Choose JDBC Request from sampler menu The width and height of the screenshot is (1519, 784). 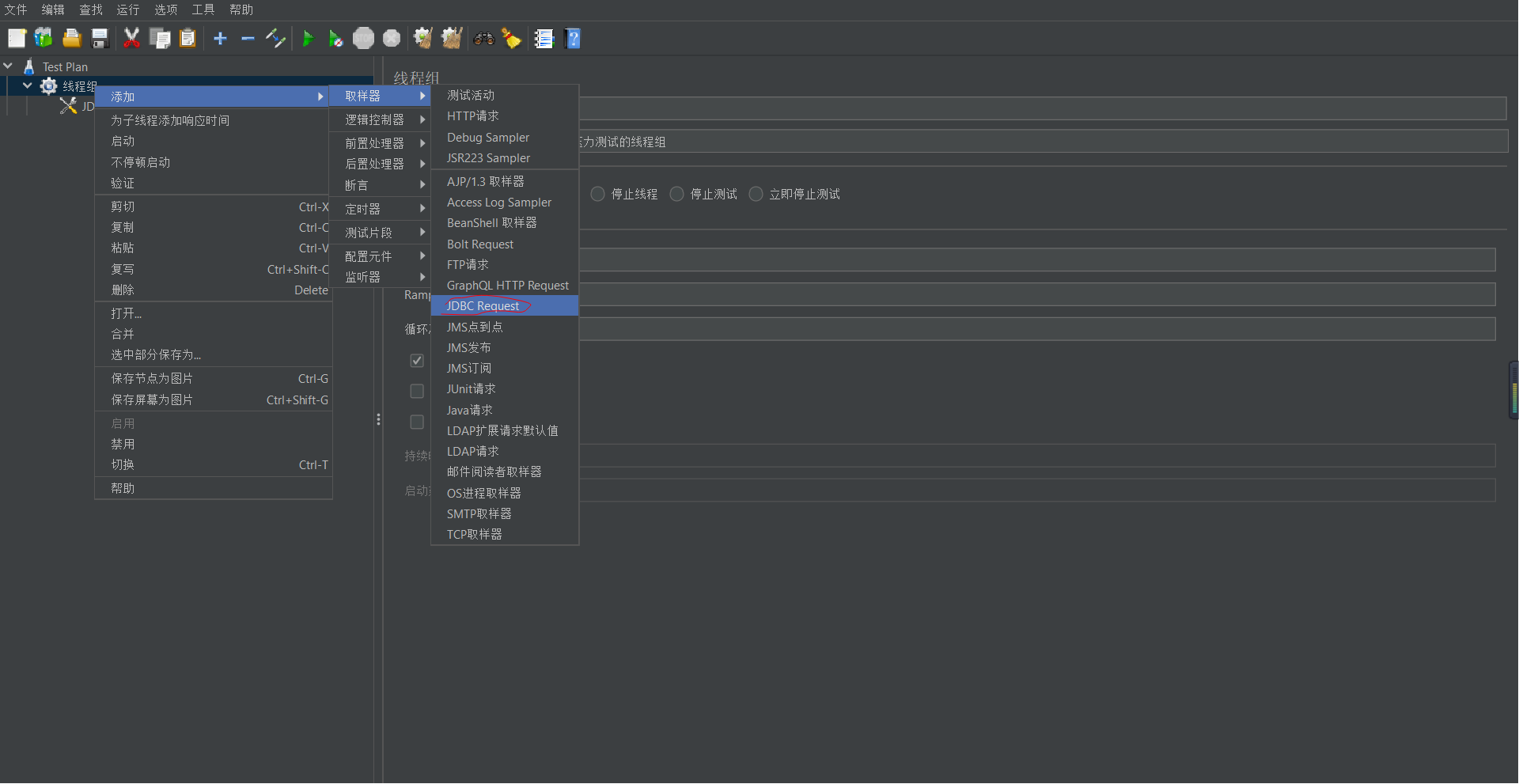tap(505, 306)
